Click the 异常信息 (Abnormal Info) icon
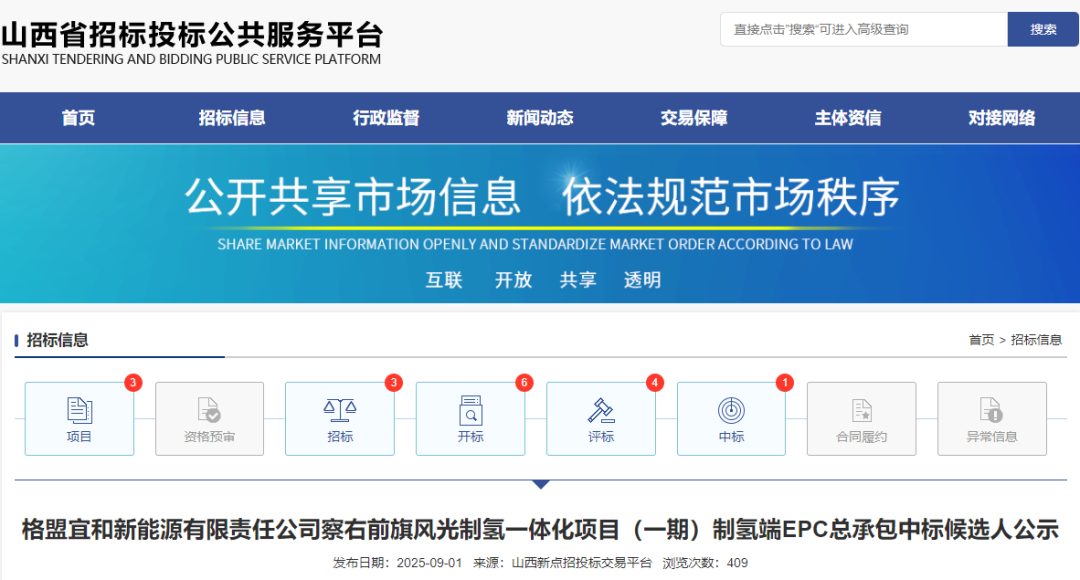The width and height of the screenshot is (1080, 580). (x=991, y=418)
